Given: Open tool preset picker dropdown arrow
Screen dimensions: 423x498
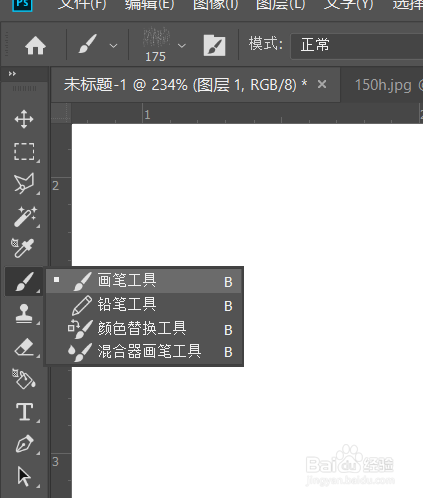Looking at the screenshot, I should [114, 45].
